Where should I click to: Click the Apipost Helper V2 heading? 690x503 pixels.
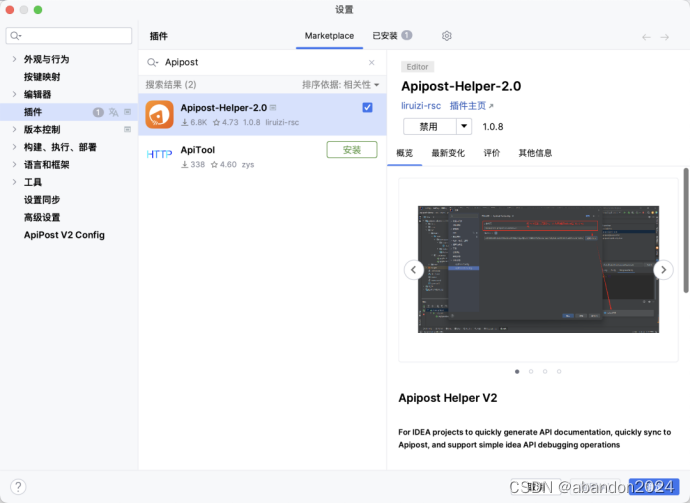point(448,398)
